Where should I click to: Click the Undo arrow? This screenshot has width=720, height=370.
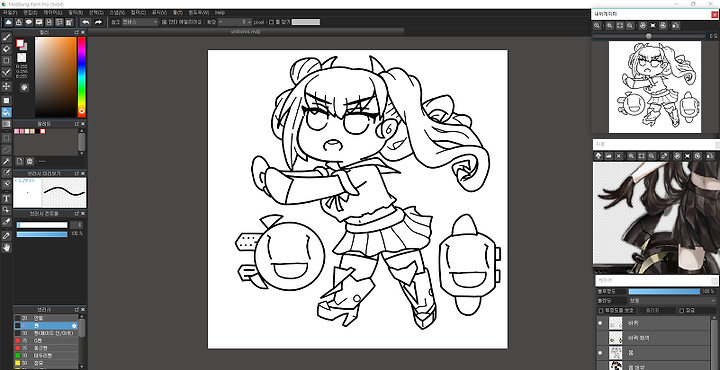86,22
